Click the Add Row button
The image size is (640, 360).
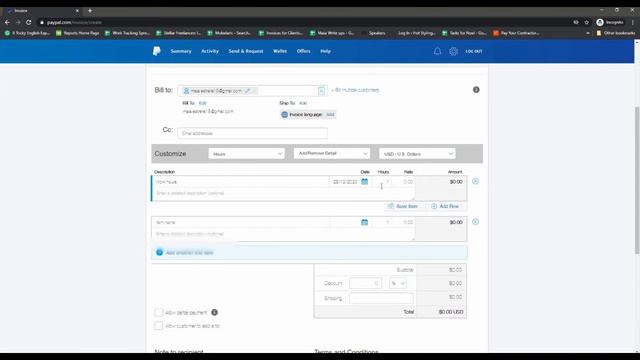click(445, 206)
